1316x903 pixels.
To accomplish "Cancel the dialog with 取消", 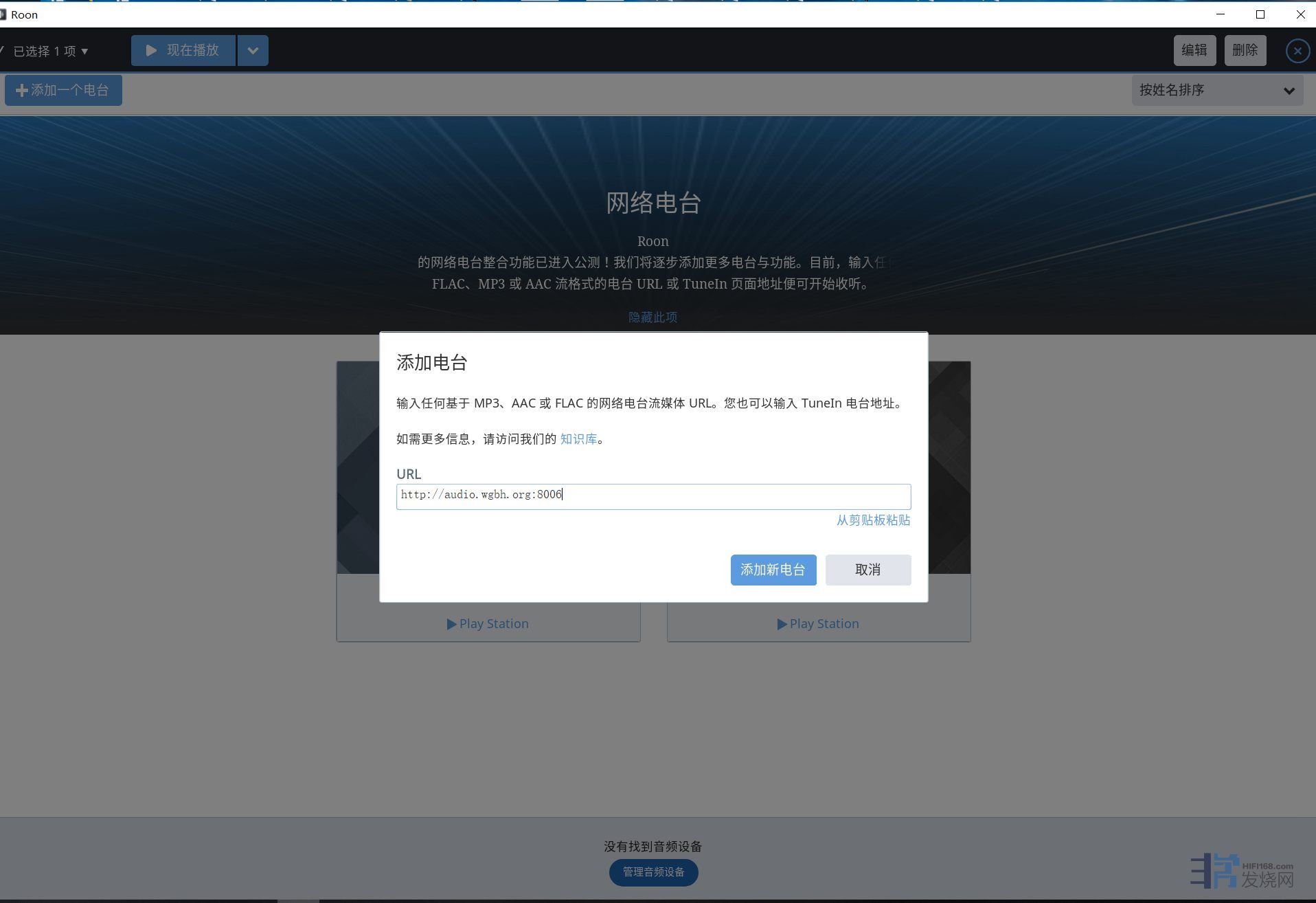I will click(x=867, y=570).
